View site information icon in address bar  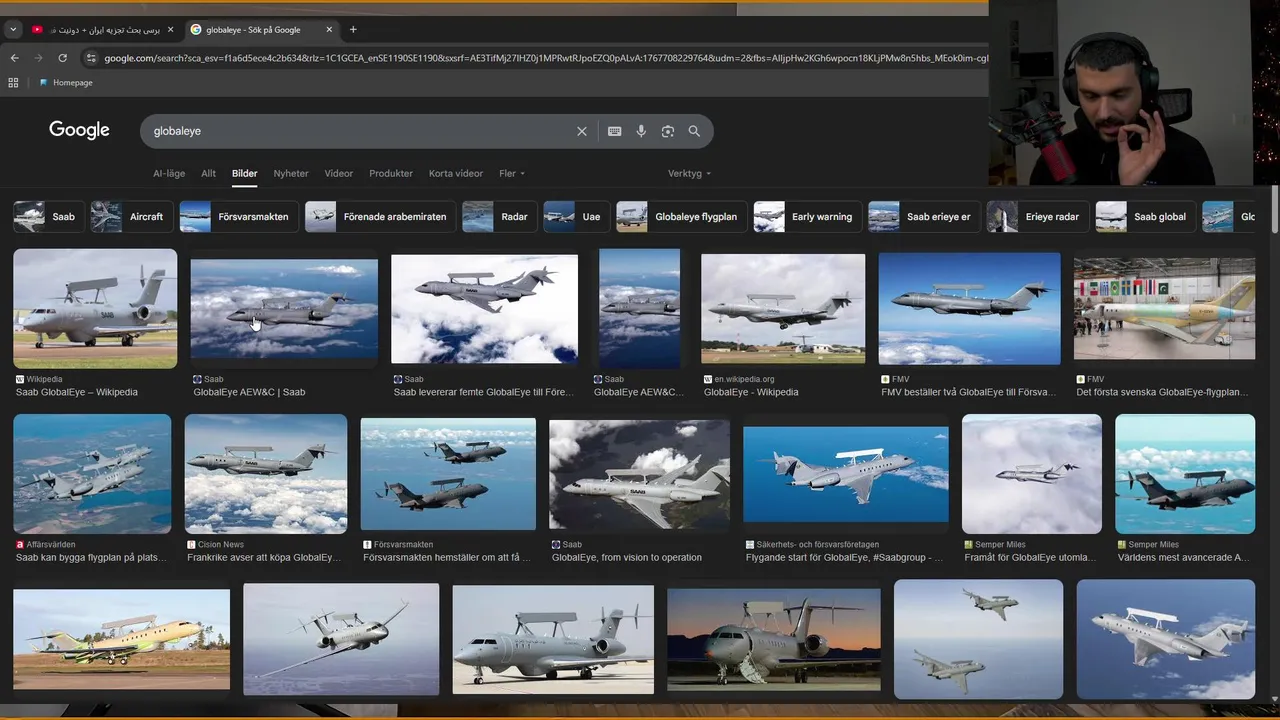tap(90, 58)
